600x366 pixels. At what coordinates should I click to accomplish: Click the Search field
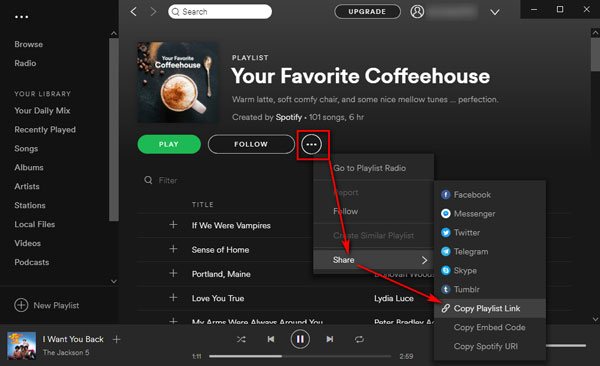220,11
